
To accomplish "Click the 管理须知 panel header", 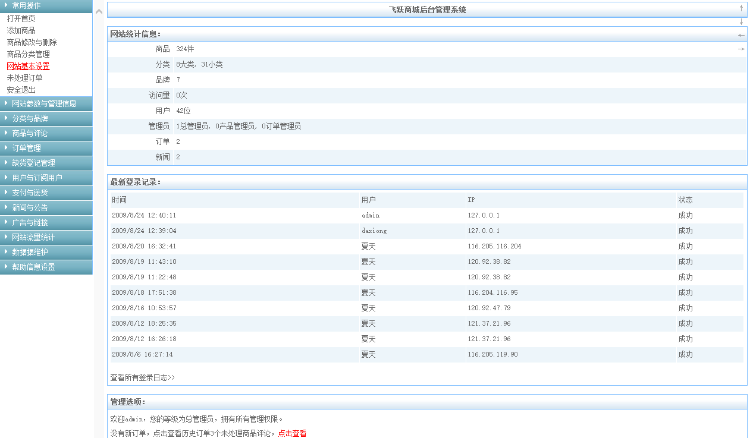I will [427, 402].
